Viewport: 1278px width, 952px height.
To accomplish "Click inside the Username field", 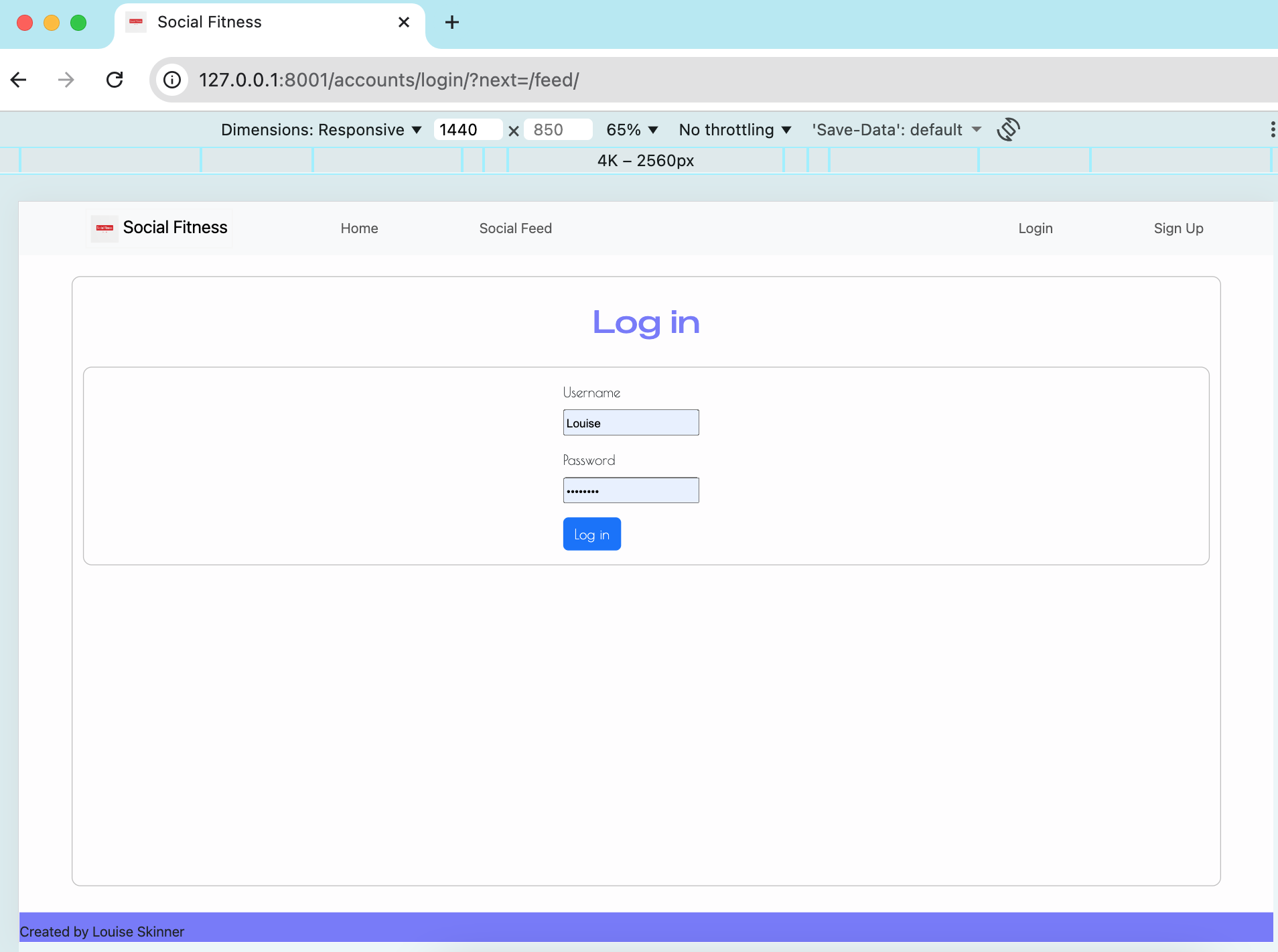I will tap(630, 422).
